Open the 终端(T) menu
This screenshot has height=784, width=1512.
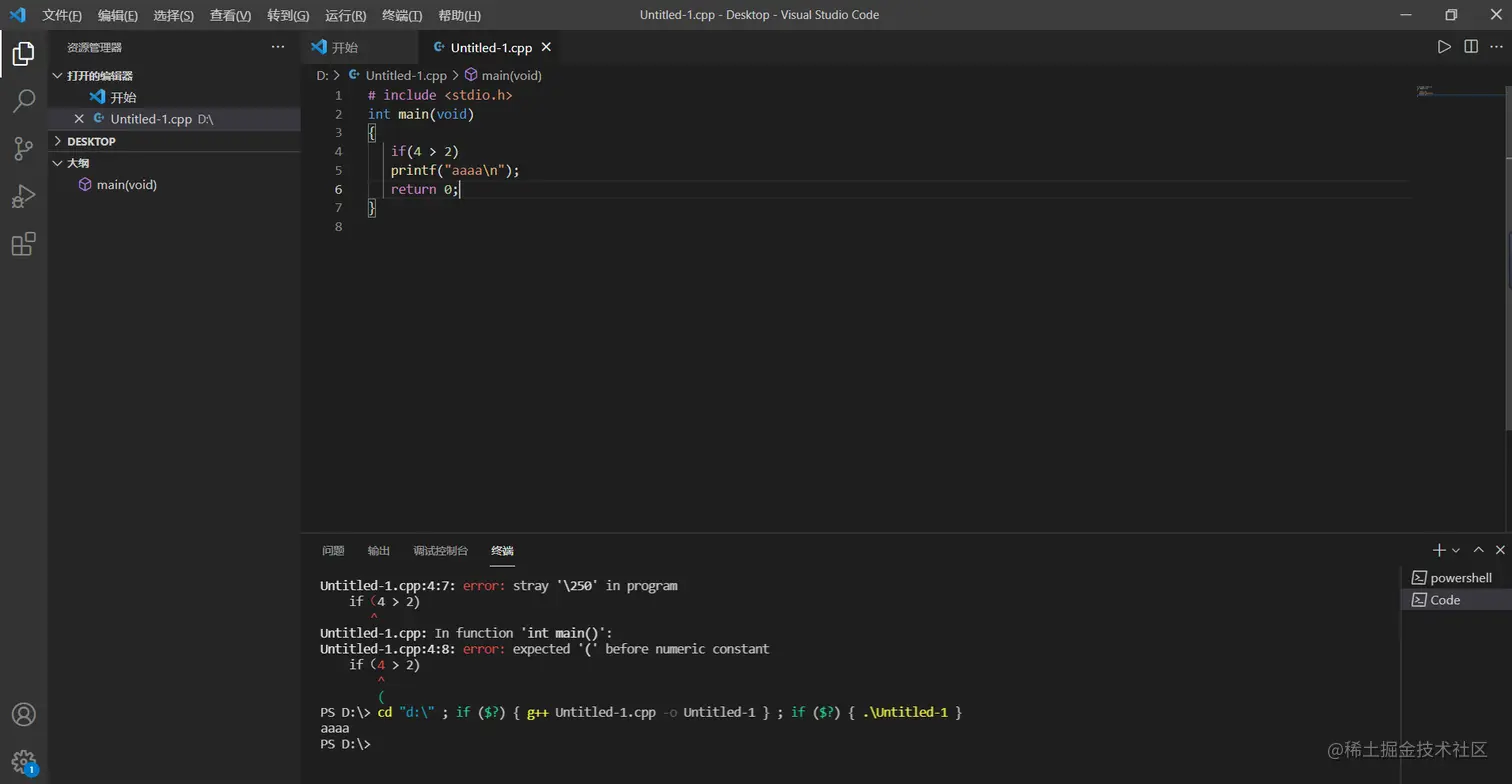402,15
